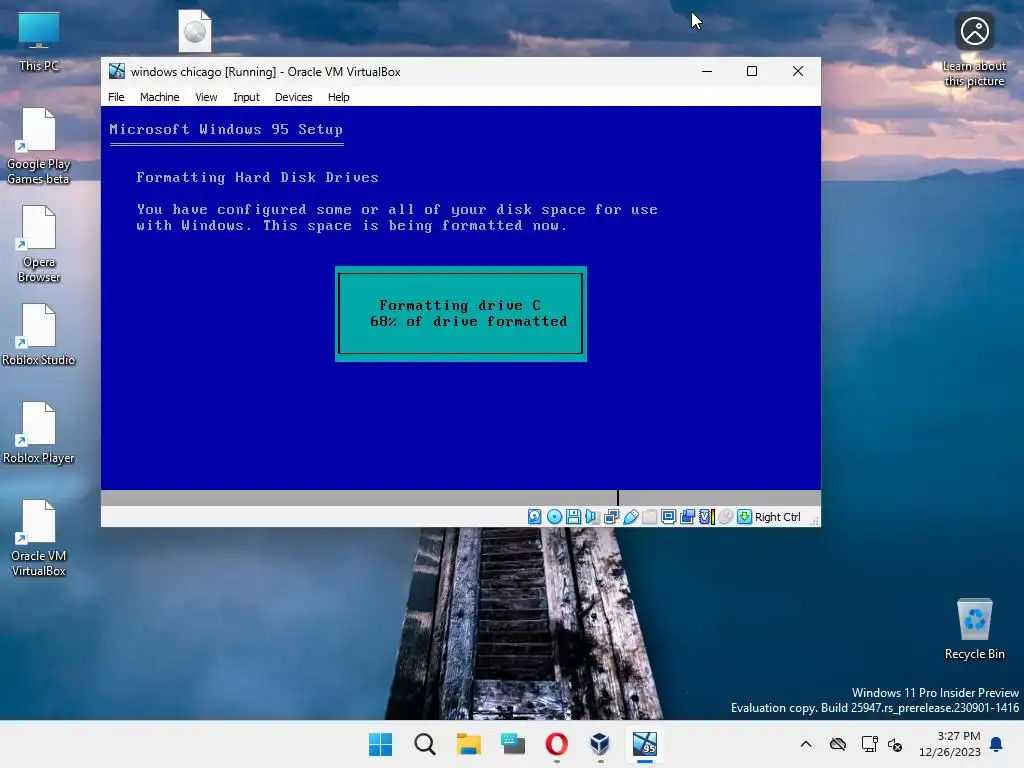
Task: Click the green arrow keyboard capture icon
Action: [x=744, y=517]
